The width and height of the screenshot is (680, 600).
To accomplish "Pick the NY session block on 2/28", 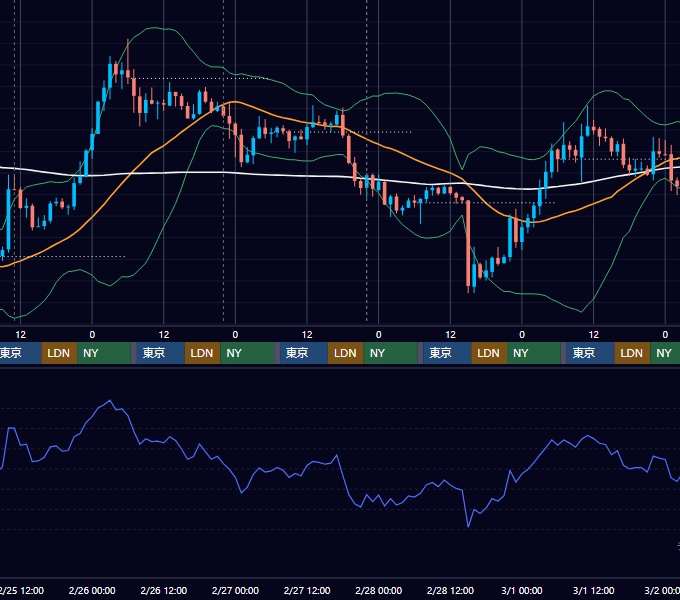I will point(534,353).
